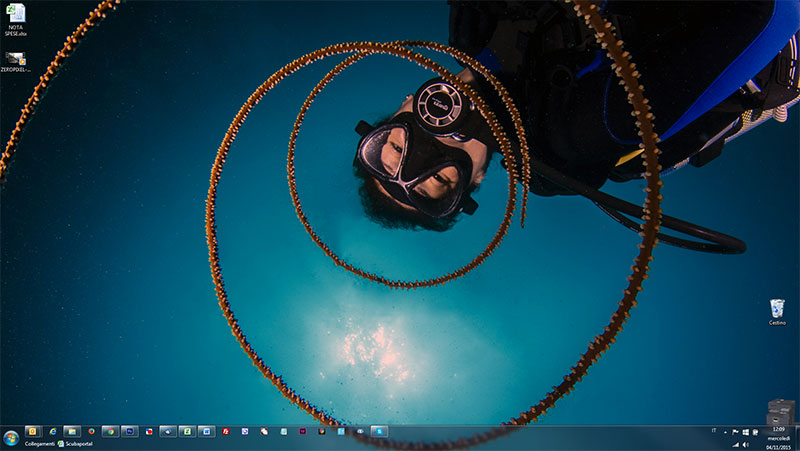This screenshot has width=800, height=451.
Task: Launch Firefox from the taskbar
Action: click(90, 431)
